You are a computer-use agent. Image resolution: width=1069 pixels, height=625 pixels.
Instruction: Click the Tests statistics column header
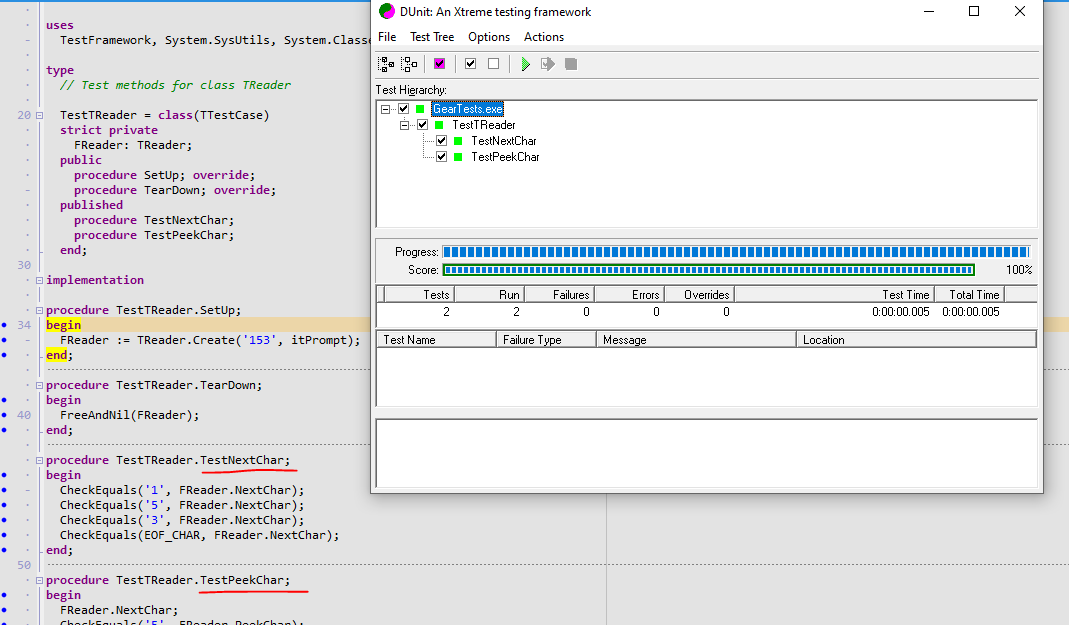tap(419, 294)
